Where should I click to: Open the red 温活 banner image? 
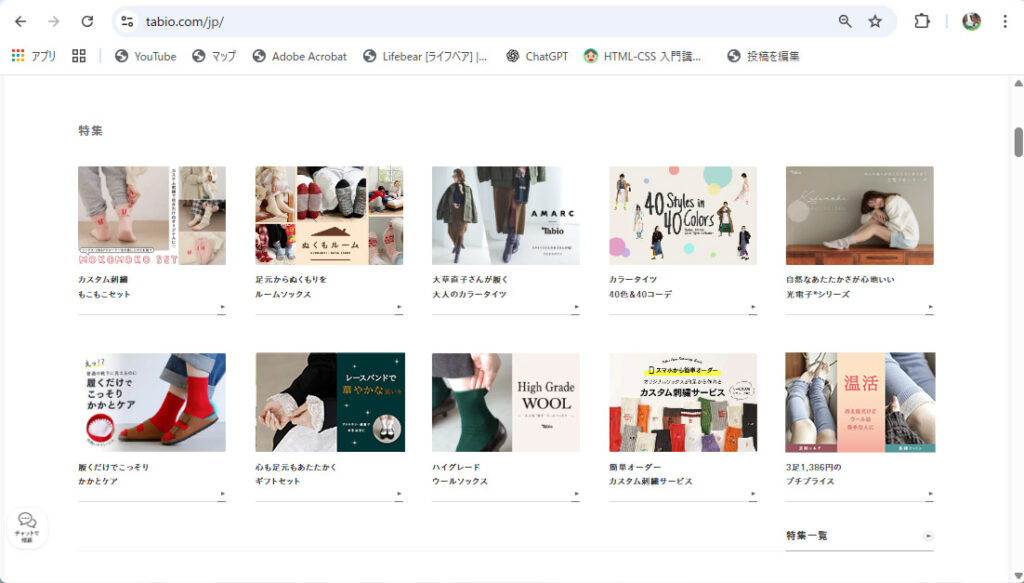(859, 402)
